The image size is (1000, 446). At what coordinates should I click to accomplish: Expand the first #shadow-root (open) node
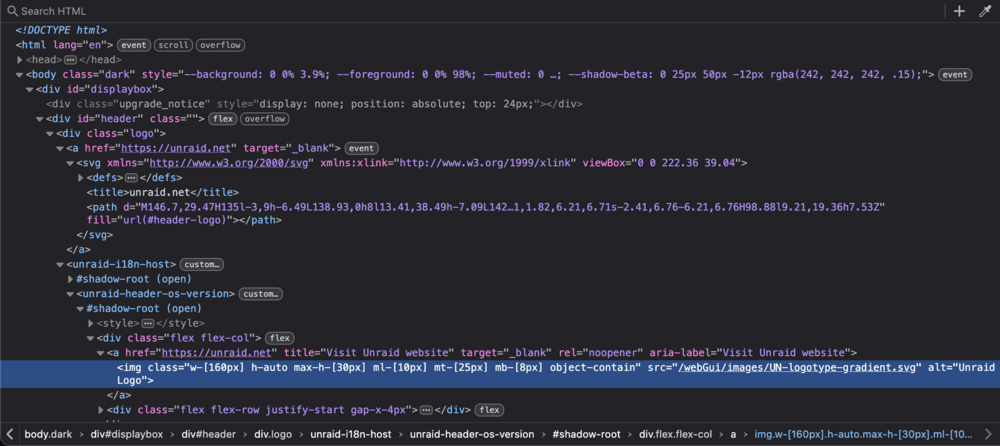(x=70, y=279)
